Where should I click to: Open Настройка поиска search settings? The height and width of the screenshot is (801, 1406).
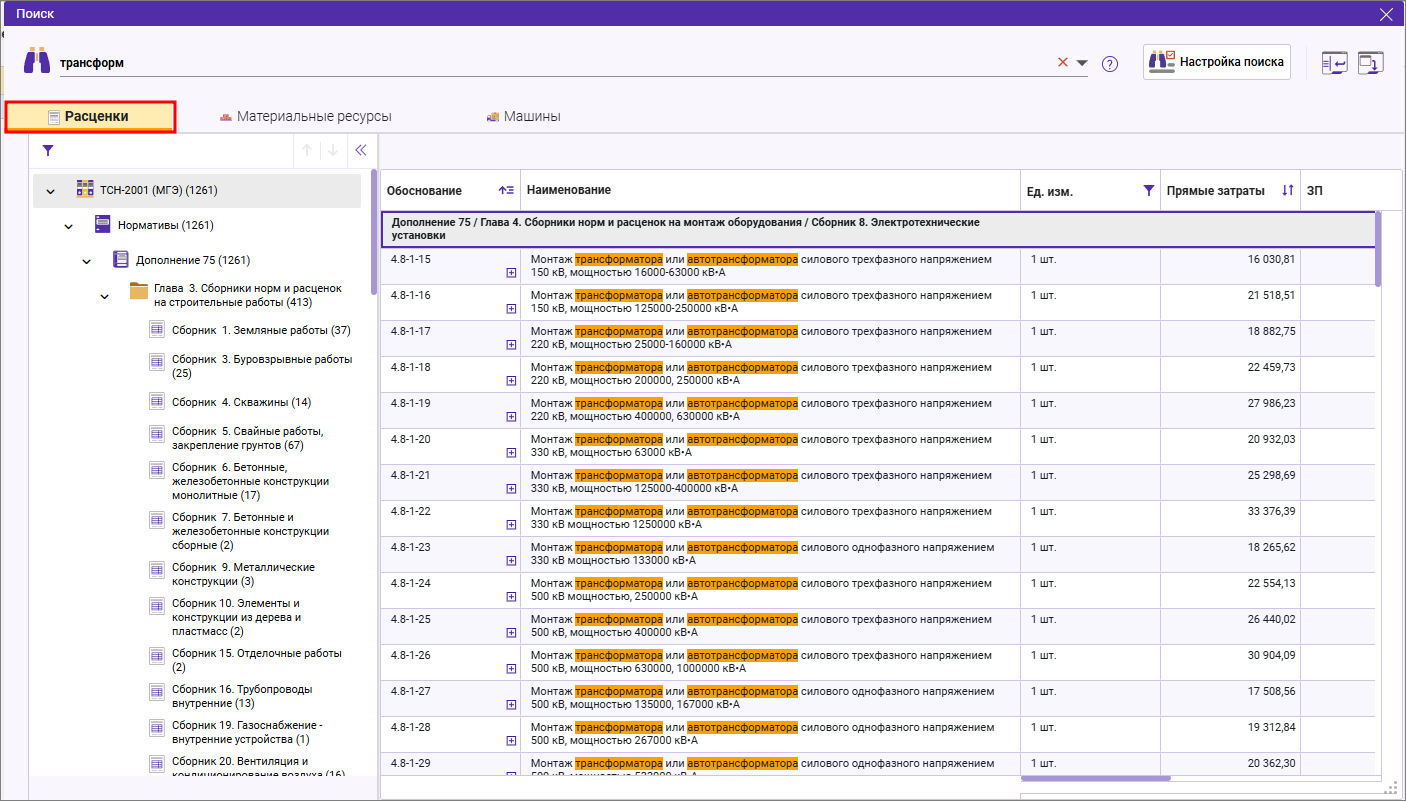point(1217,62)
